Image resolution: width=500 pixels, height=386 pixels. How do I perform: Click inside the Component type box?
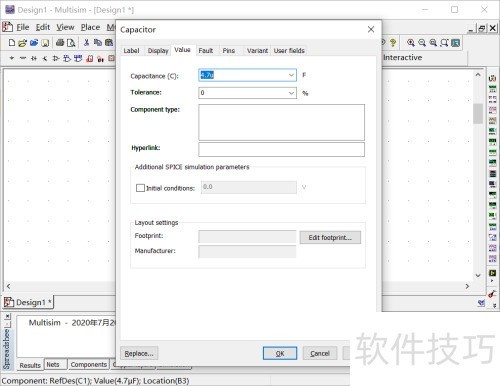281,122
